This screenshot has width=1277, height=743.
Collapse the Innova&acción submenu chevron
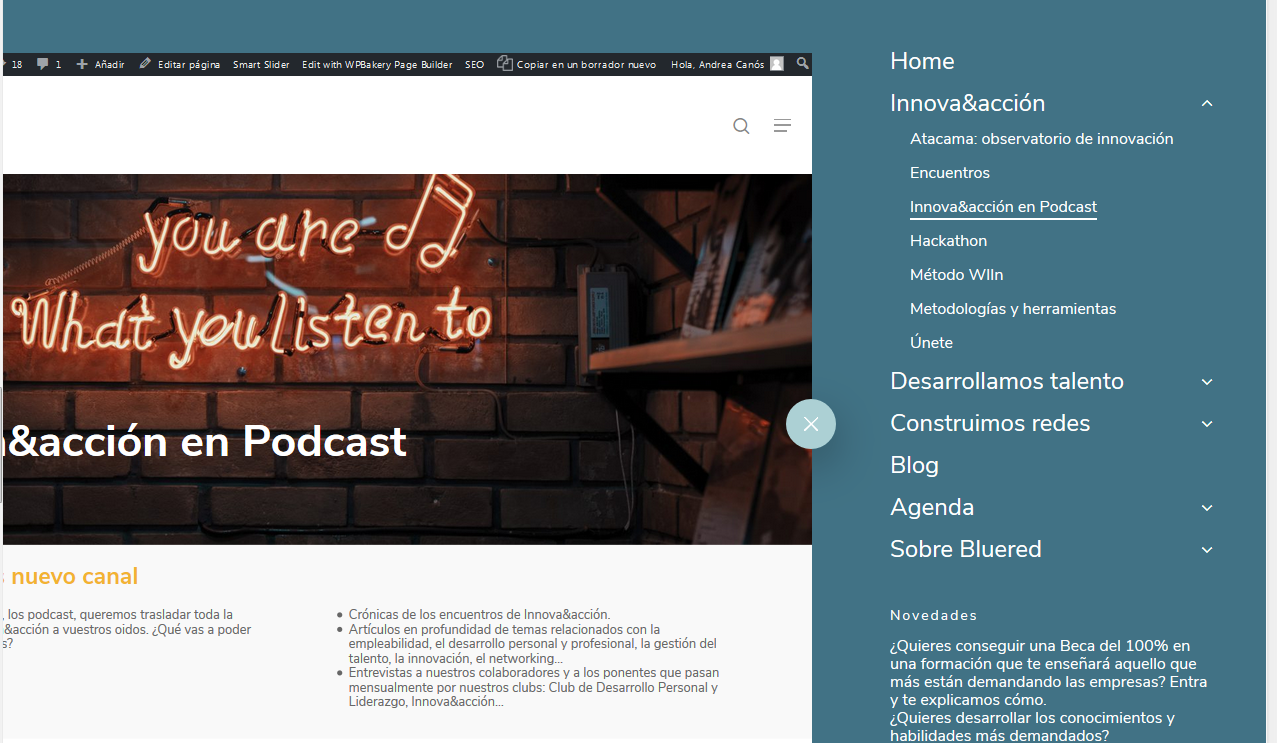click(x=1207, y=103)
